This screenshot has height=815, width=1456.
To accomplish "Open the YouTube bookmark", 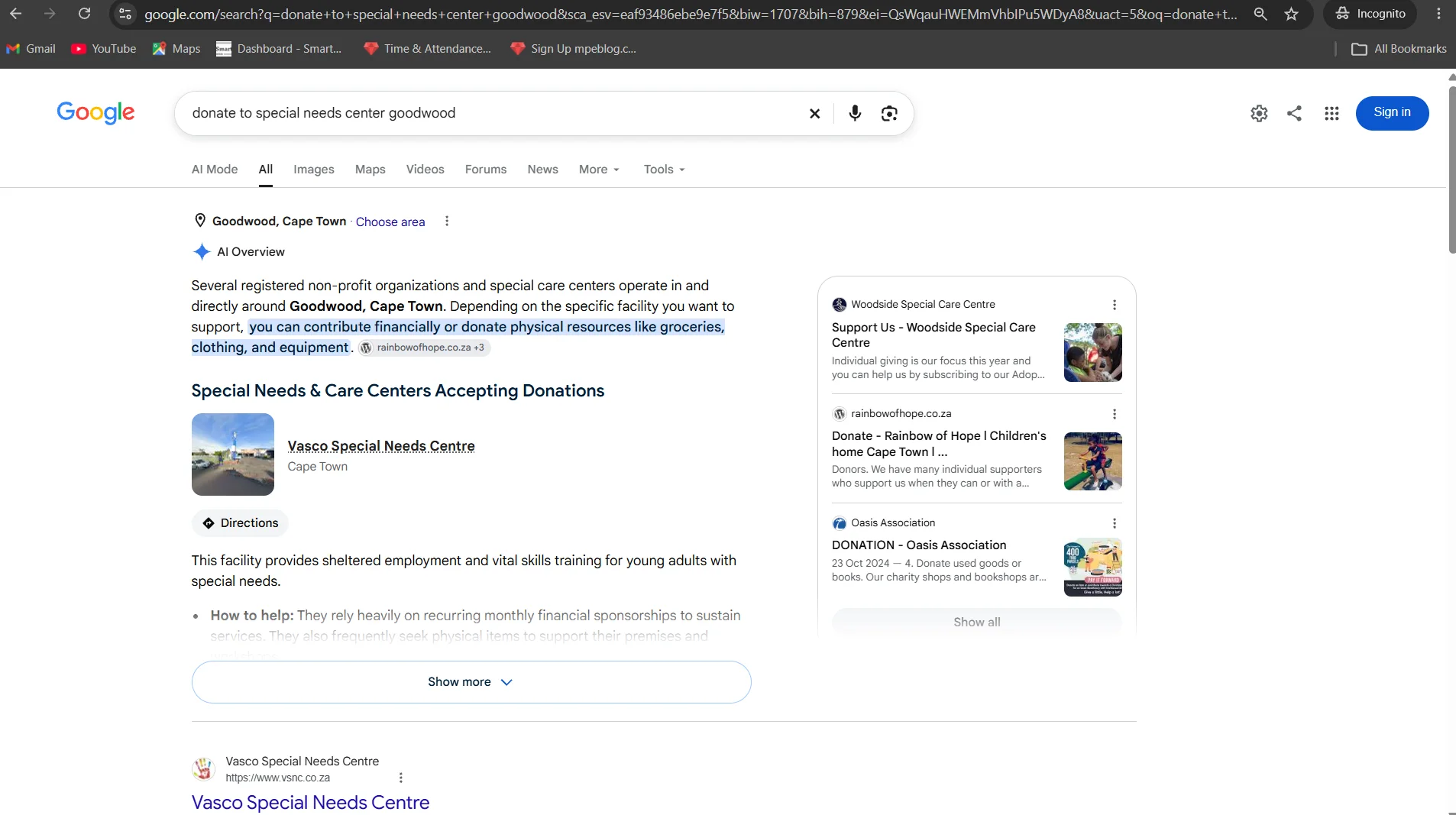I will [103, 49].
